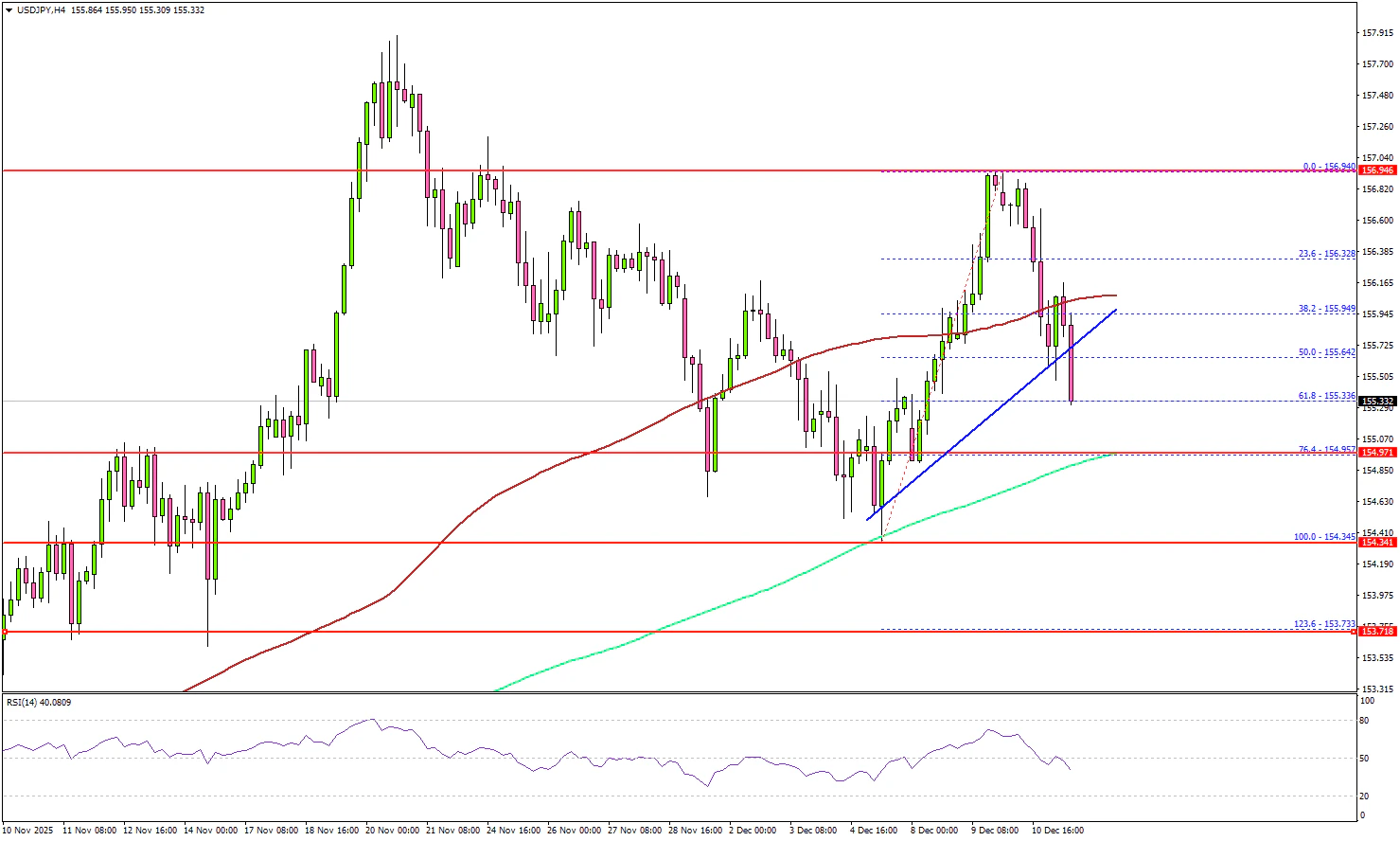Click the 50 level on RSI scale

(x=1364, y=758)
